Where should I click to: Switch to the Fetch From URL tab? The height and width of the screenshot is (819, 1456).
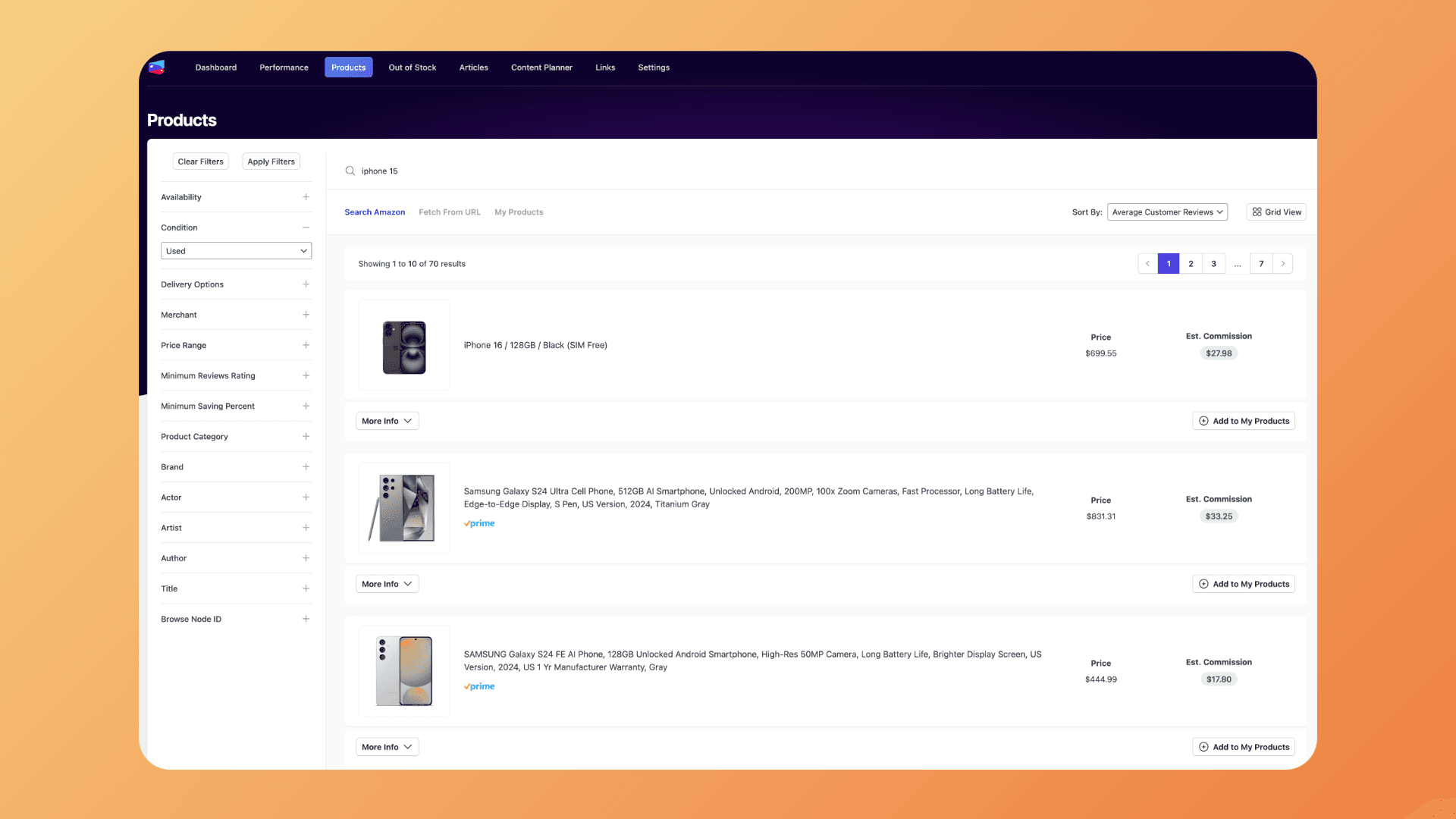pos(449,212)
